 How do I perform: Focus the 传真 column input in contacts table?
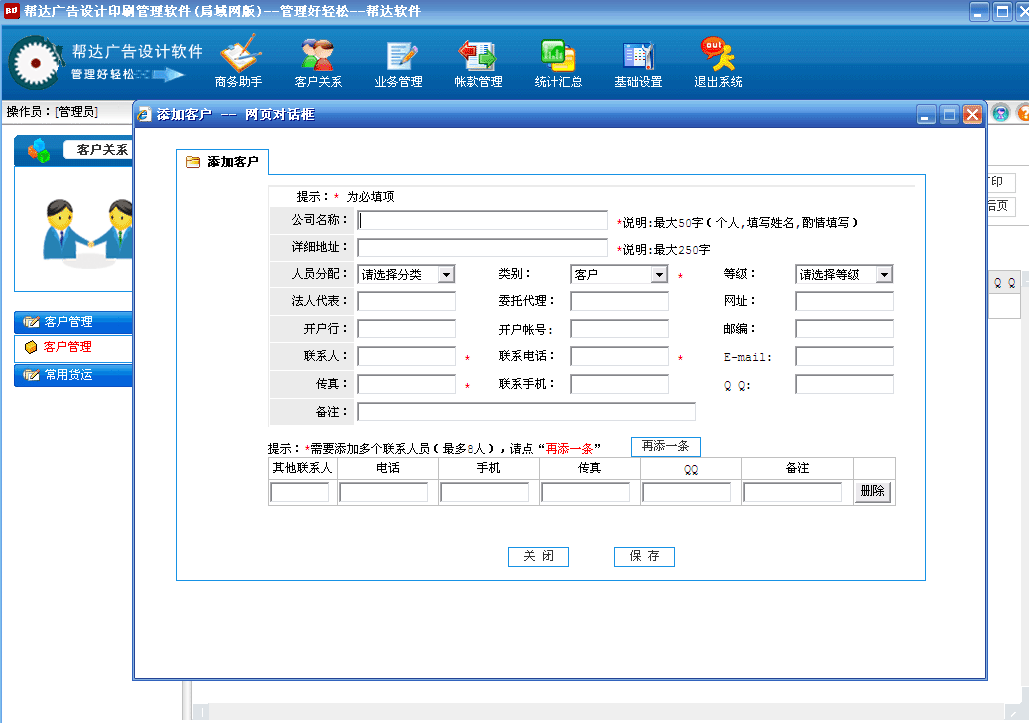coord(585,492)
